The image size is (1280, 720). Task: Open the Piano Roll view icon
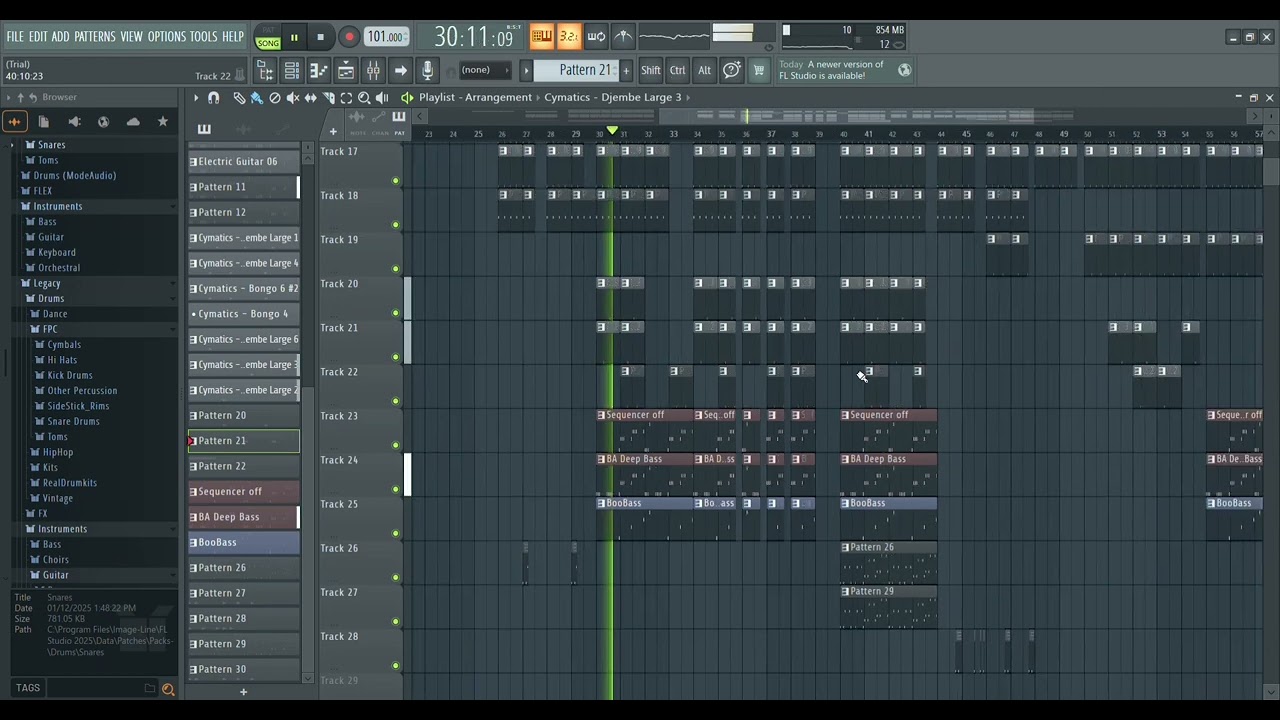[x=318, y=70]
